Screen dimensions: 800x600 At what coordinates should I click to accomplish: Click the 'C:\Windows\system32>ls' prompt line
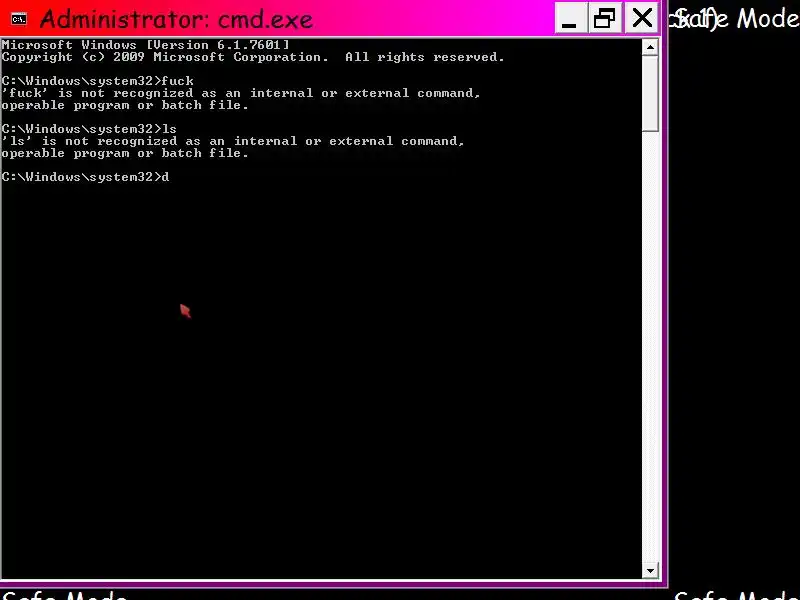point(89,129)
